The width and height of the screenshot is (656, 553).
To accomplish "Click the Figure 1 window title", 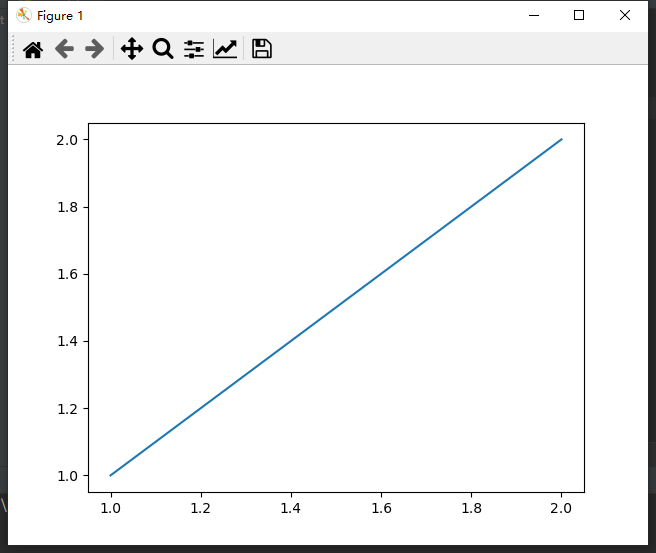I will tap(60, 16).
